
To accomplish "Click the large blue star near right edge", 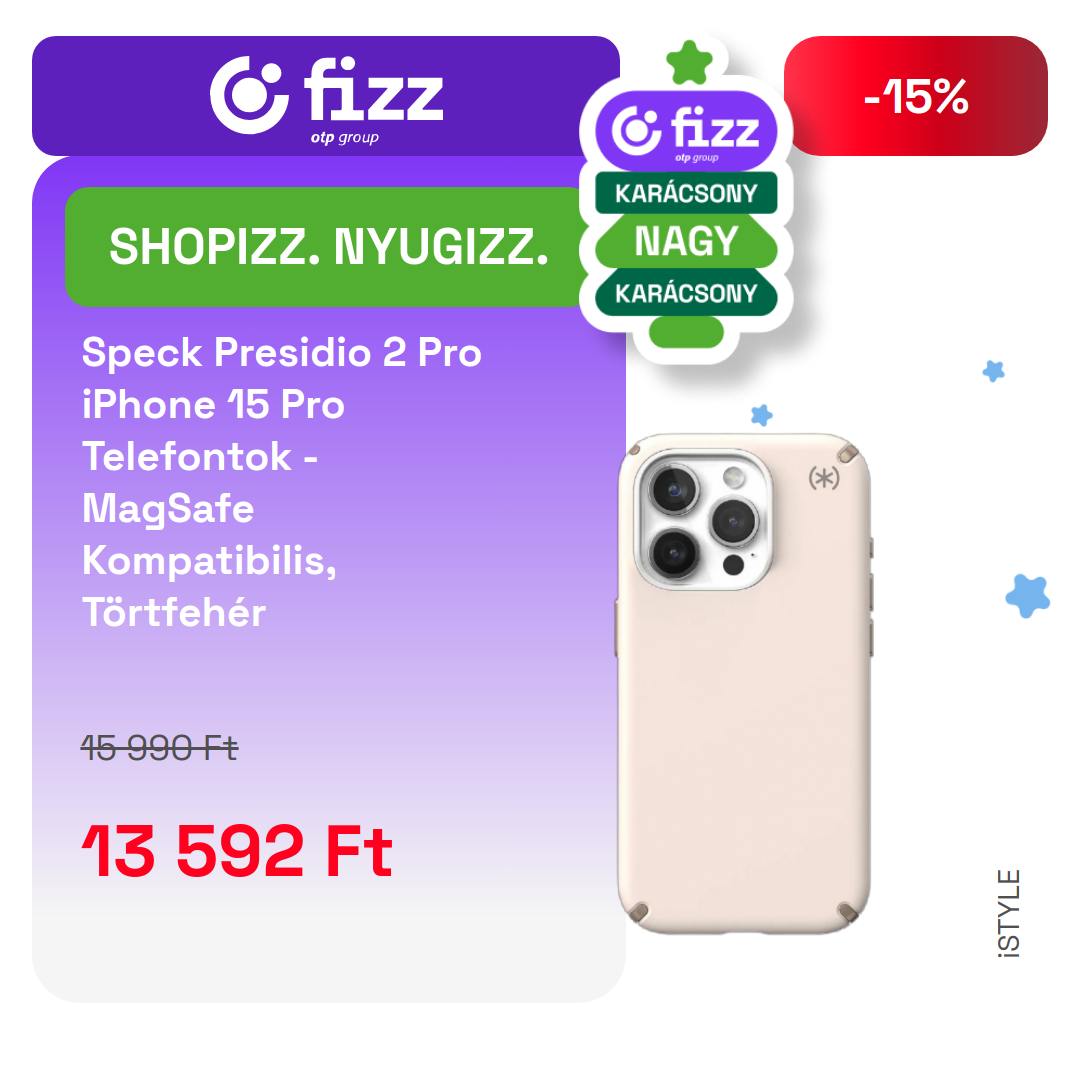I will (x=1028, y=596).
